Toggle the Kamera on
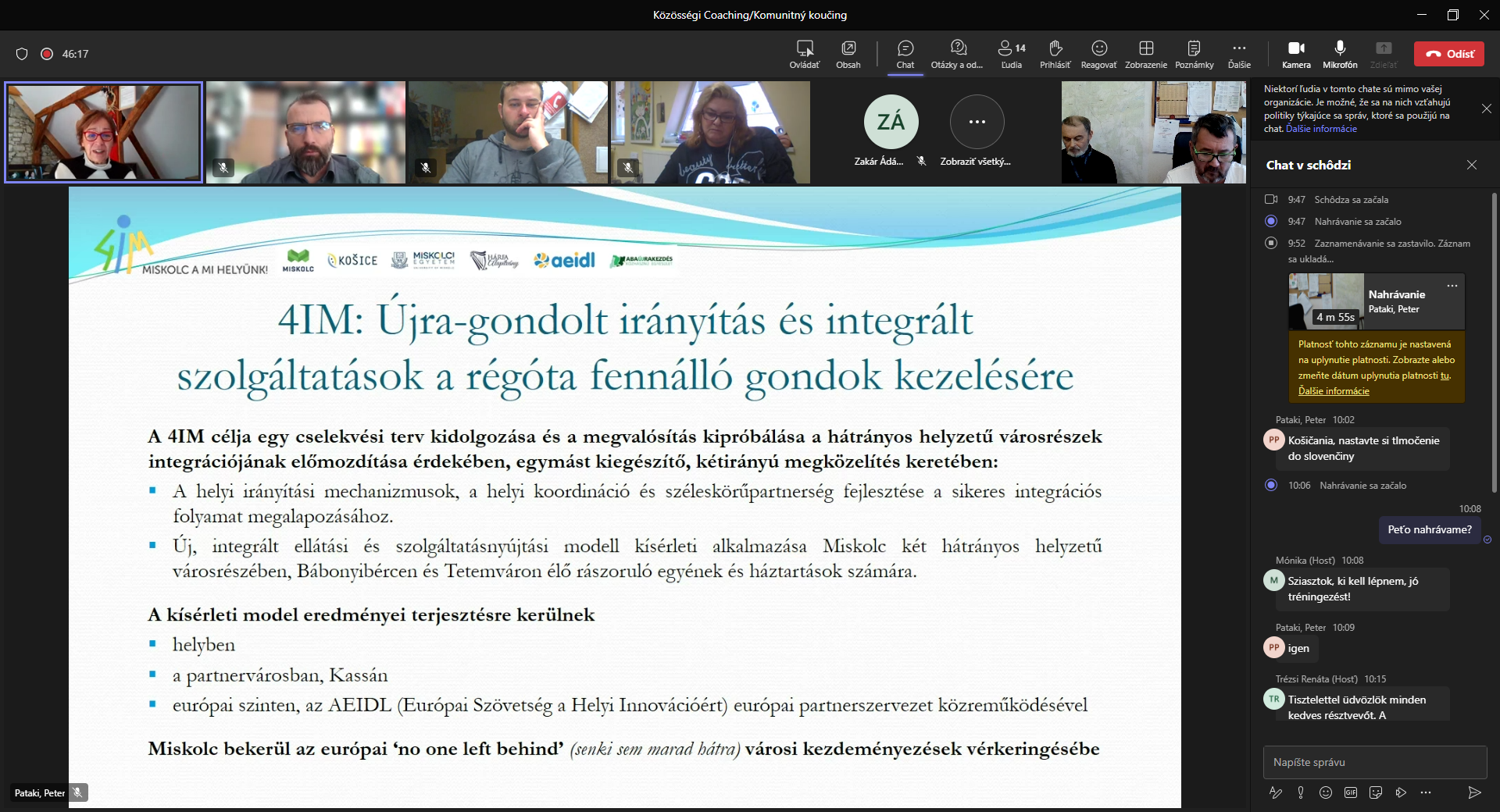This screenshot has width=1500, height=812. (1296, 53)
